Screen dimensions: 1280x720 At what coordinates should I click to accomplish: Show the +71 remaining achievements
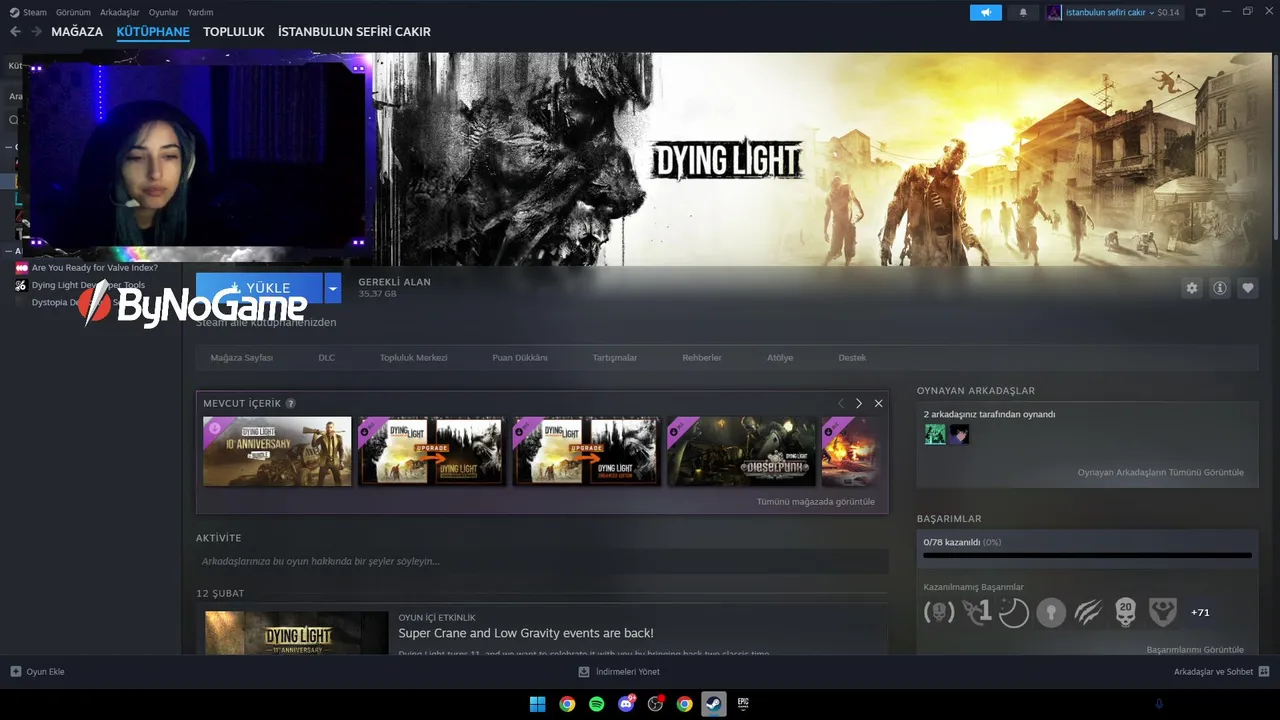pos(1200,612)
